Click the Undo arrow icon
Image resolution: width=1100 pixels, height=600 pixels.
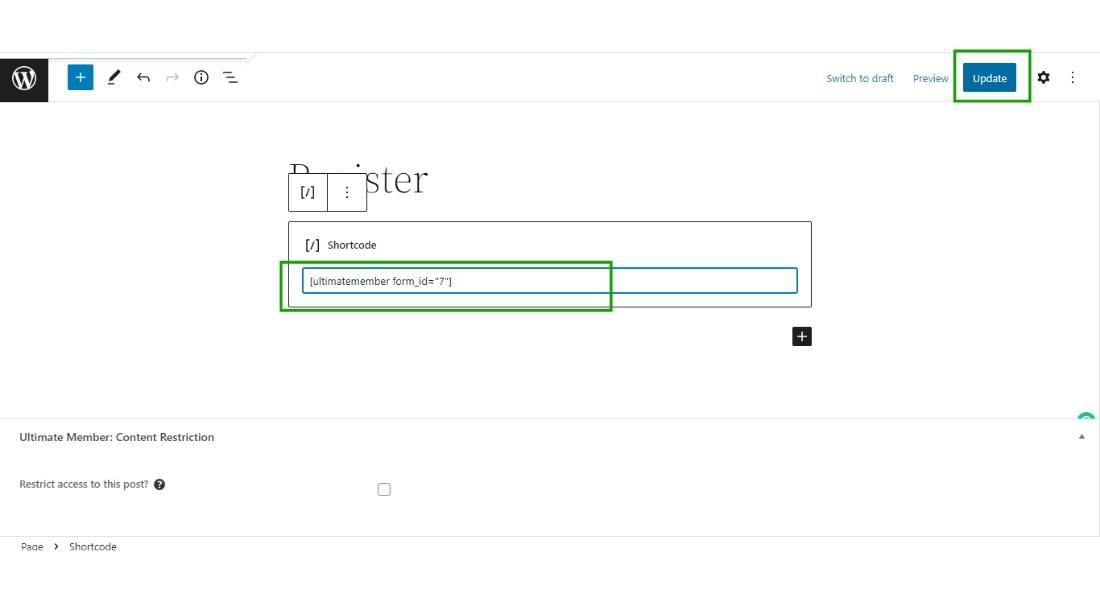tap(143, 77)
